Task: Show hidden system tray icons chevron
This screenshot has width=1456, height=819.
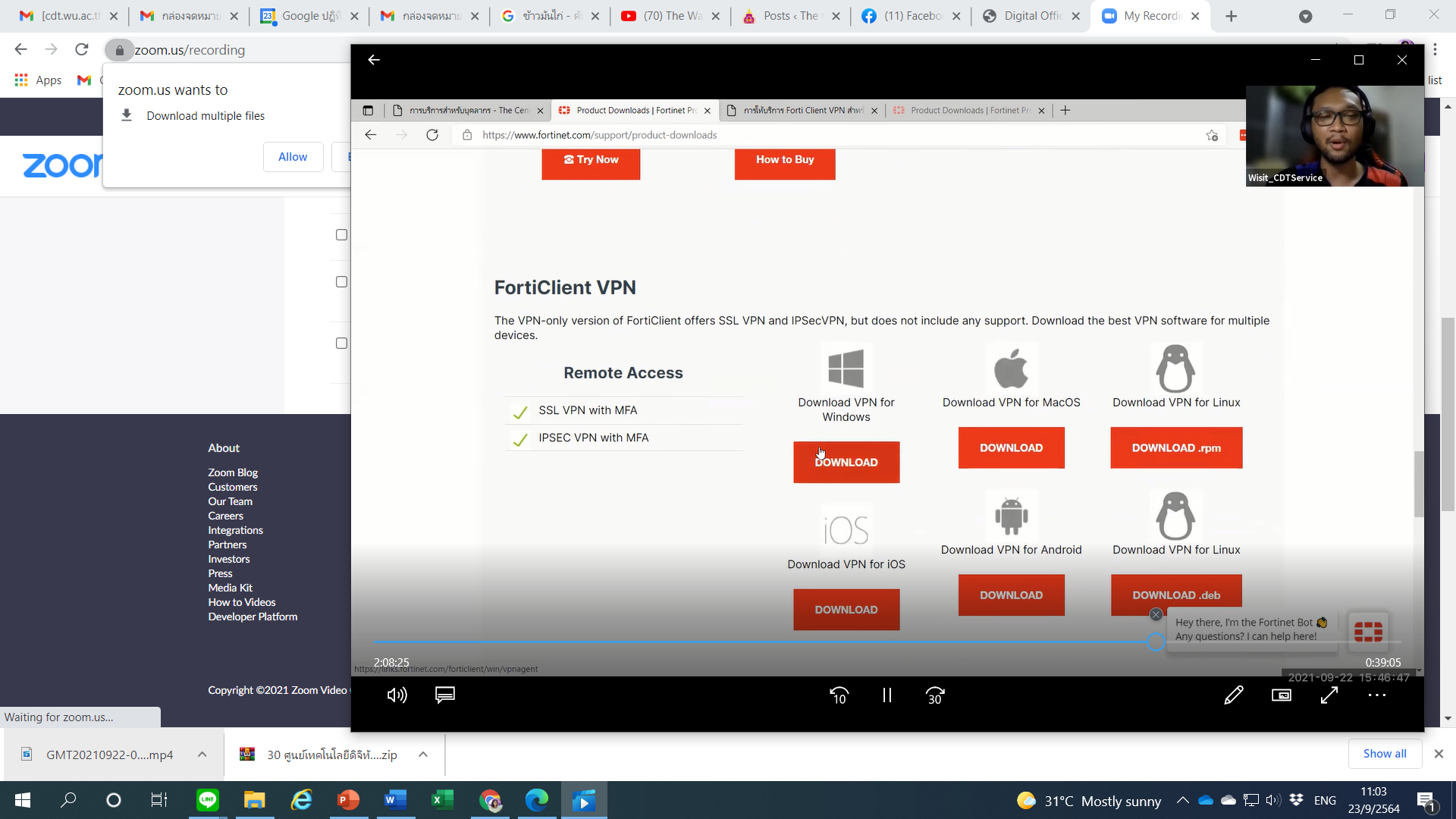Action: (x=1182, y=801)
